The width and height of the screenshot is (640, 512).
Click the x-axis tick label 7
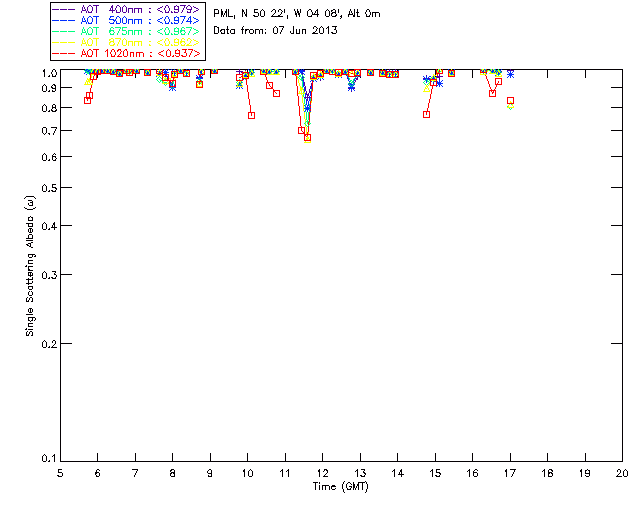[135, 473]
